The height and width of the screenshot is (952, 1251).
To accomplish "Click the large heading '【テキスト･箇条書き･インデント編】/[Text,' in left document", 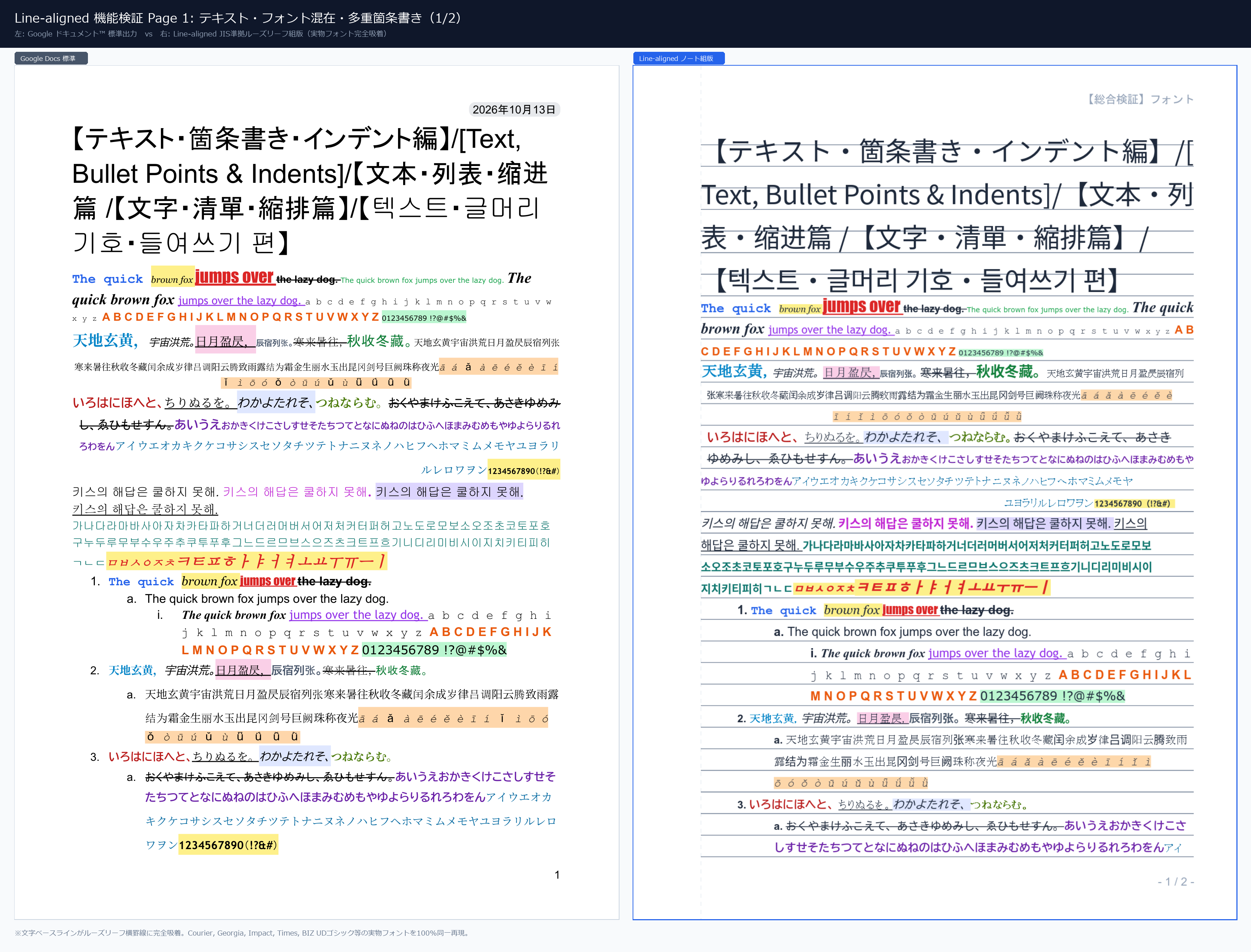I will [x=296, y=139].
